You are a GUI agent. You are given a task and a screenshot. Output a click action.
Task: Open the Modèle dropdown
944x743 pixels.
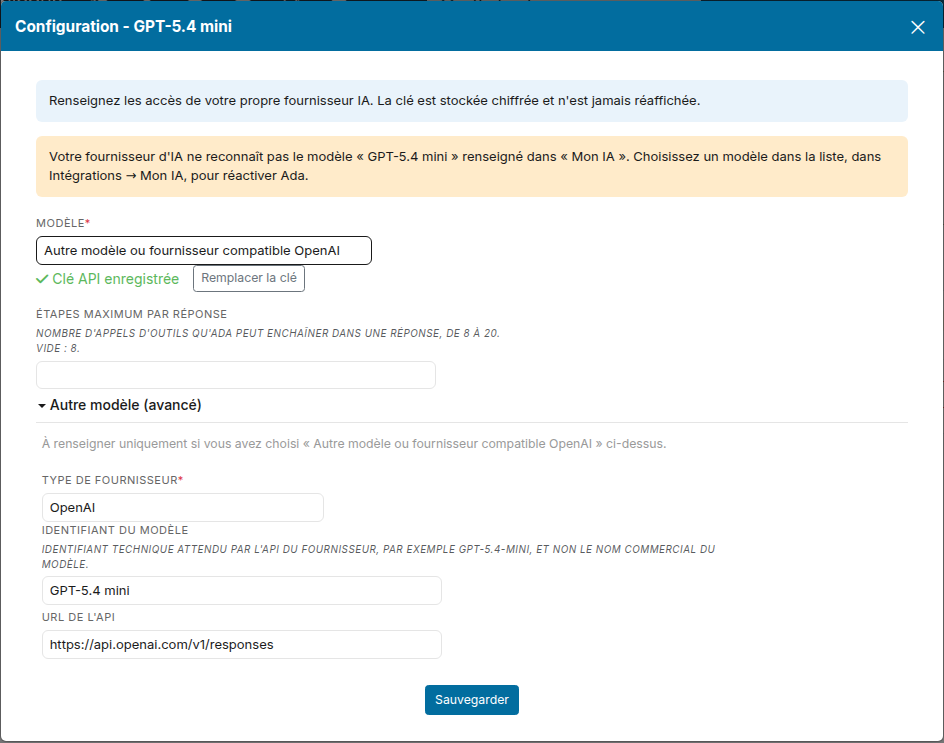tap(203, 250)
